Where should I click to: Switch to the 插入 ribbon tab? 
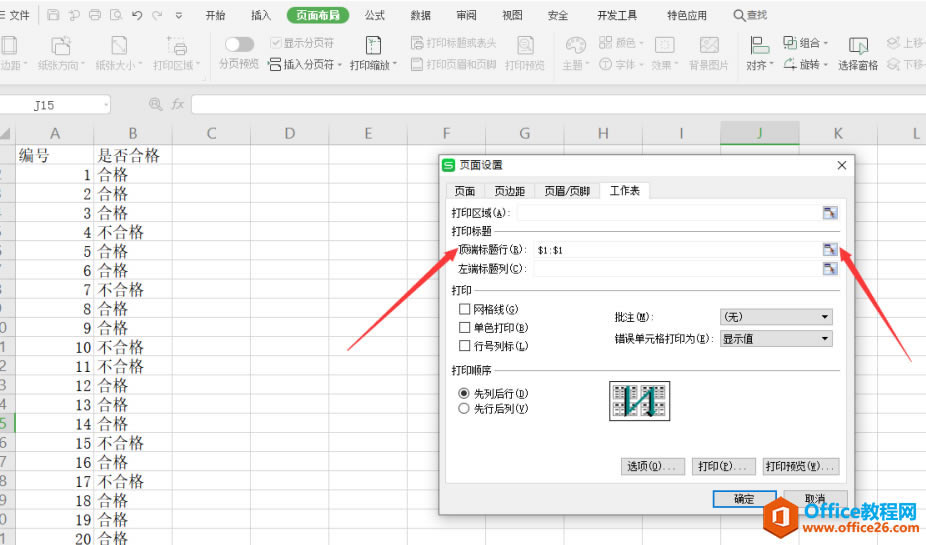pyautogui.click(x=260, y=15)
